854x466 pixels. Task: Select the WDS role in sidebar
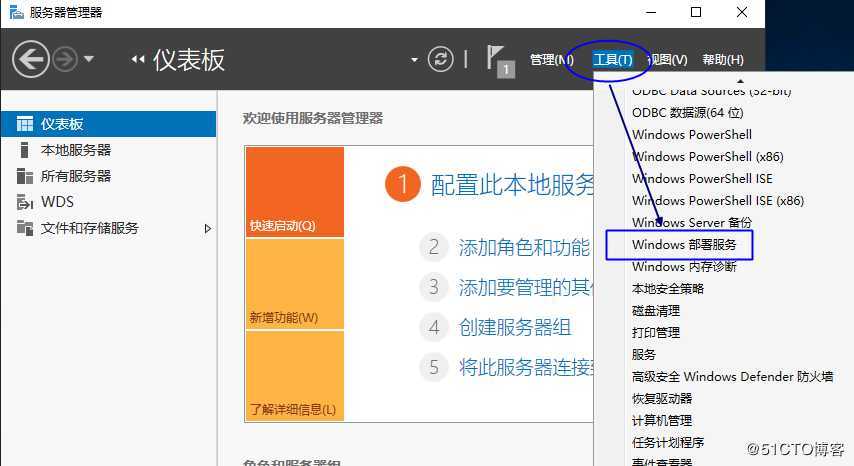[x=57, y=202]
